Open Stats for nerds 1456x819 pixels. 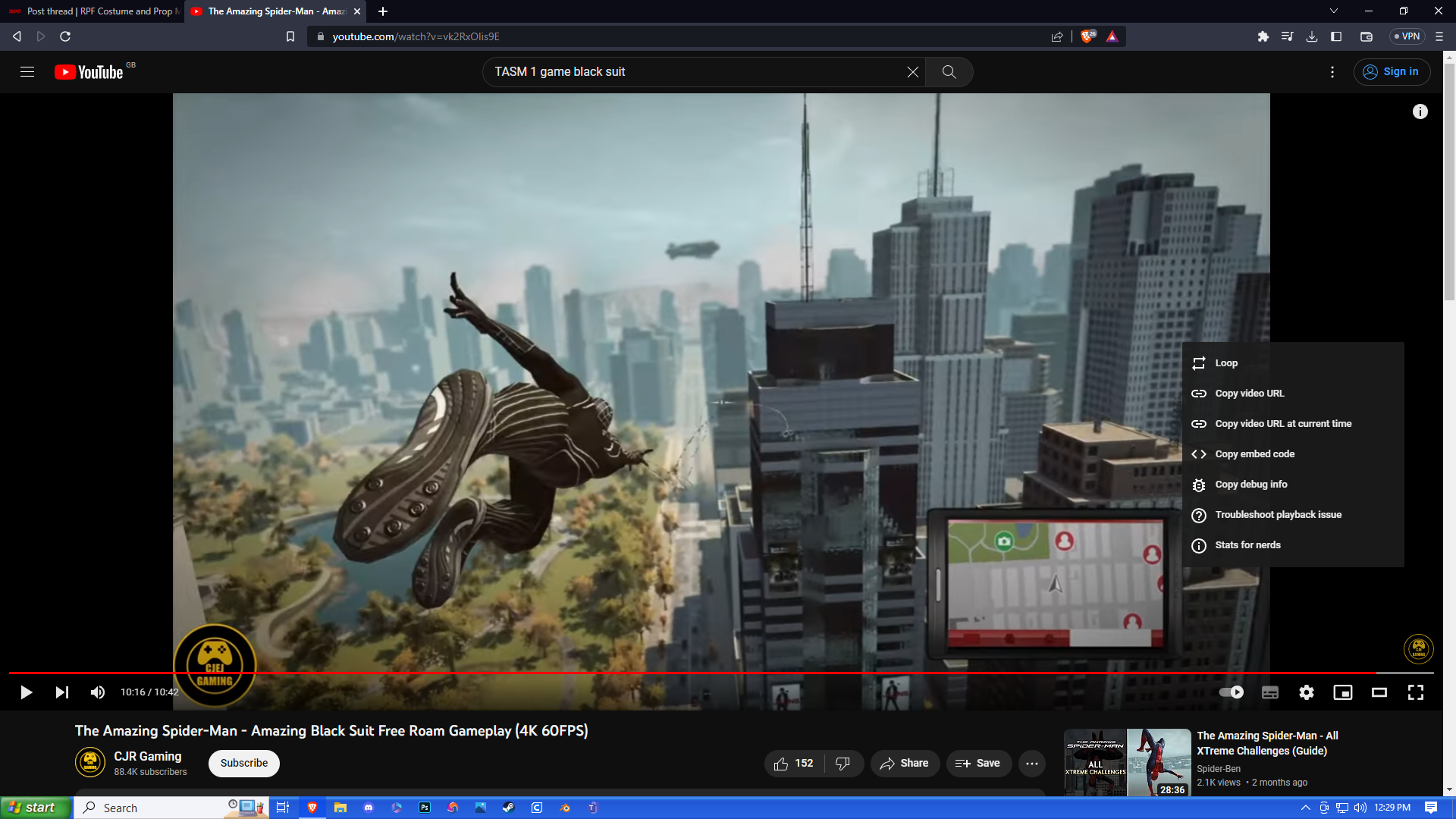tap(1293, 545)
